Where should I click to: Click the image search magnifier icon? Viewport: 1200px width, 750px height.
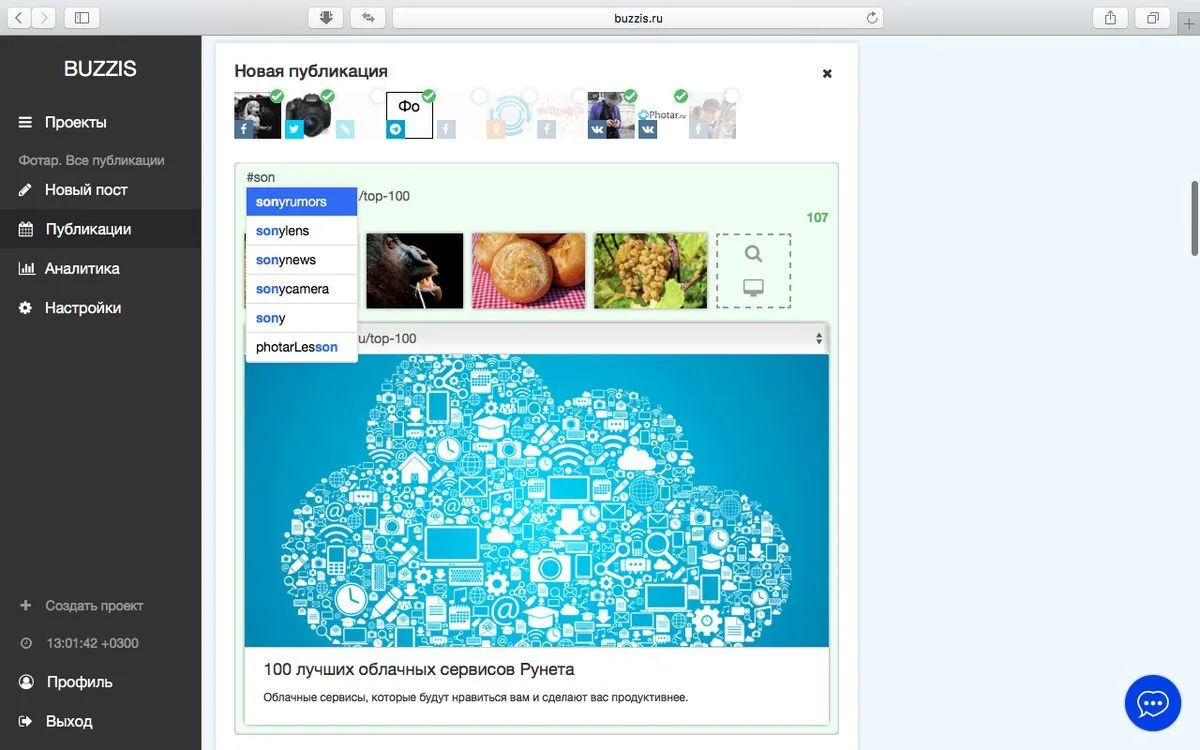tap(754, 254)
